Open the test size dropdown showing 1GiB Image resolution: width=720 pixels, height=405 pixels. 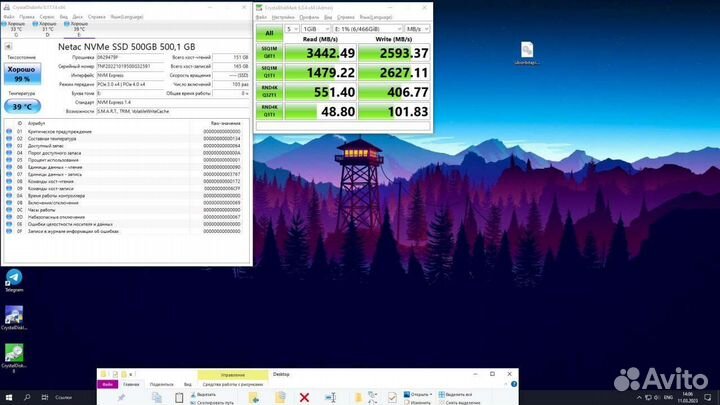(x=316, y=29)
